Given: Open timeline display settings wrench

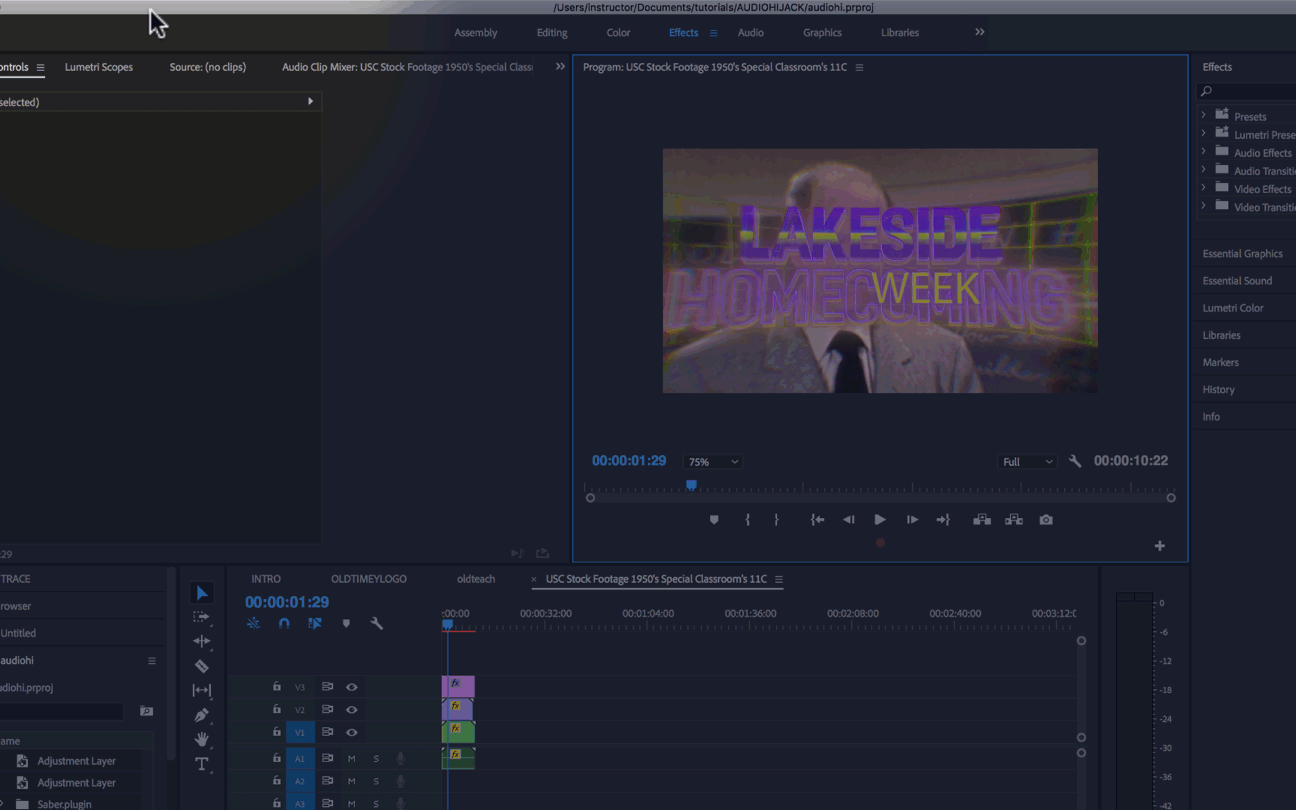Looking at the screenshot, I should point(376,623).
